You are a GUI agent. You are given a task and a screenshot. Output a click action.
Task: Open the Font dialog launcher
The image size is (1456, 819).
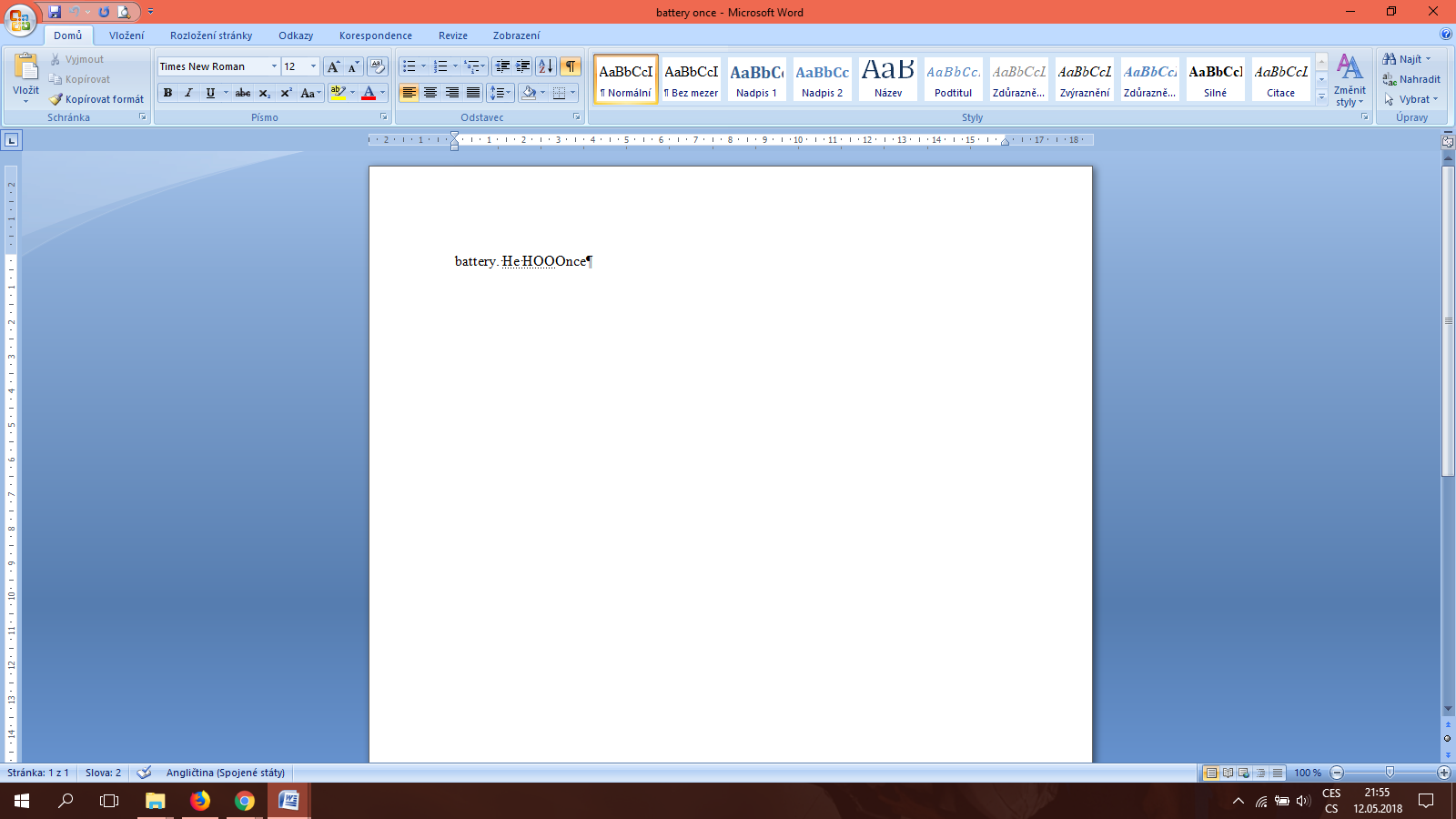tap(383, 117)
